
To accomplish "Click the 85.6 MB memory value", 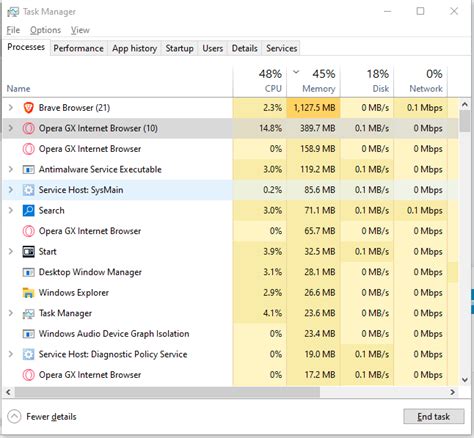I will [320, 190].
